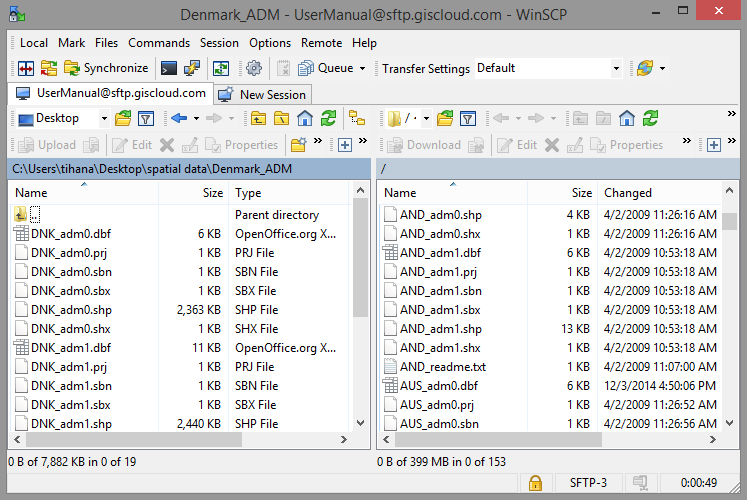The image size is (747, 500).
Task: Open the Commands menu
Action: (x=159, y=43)
